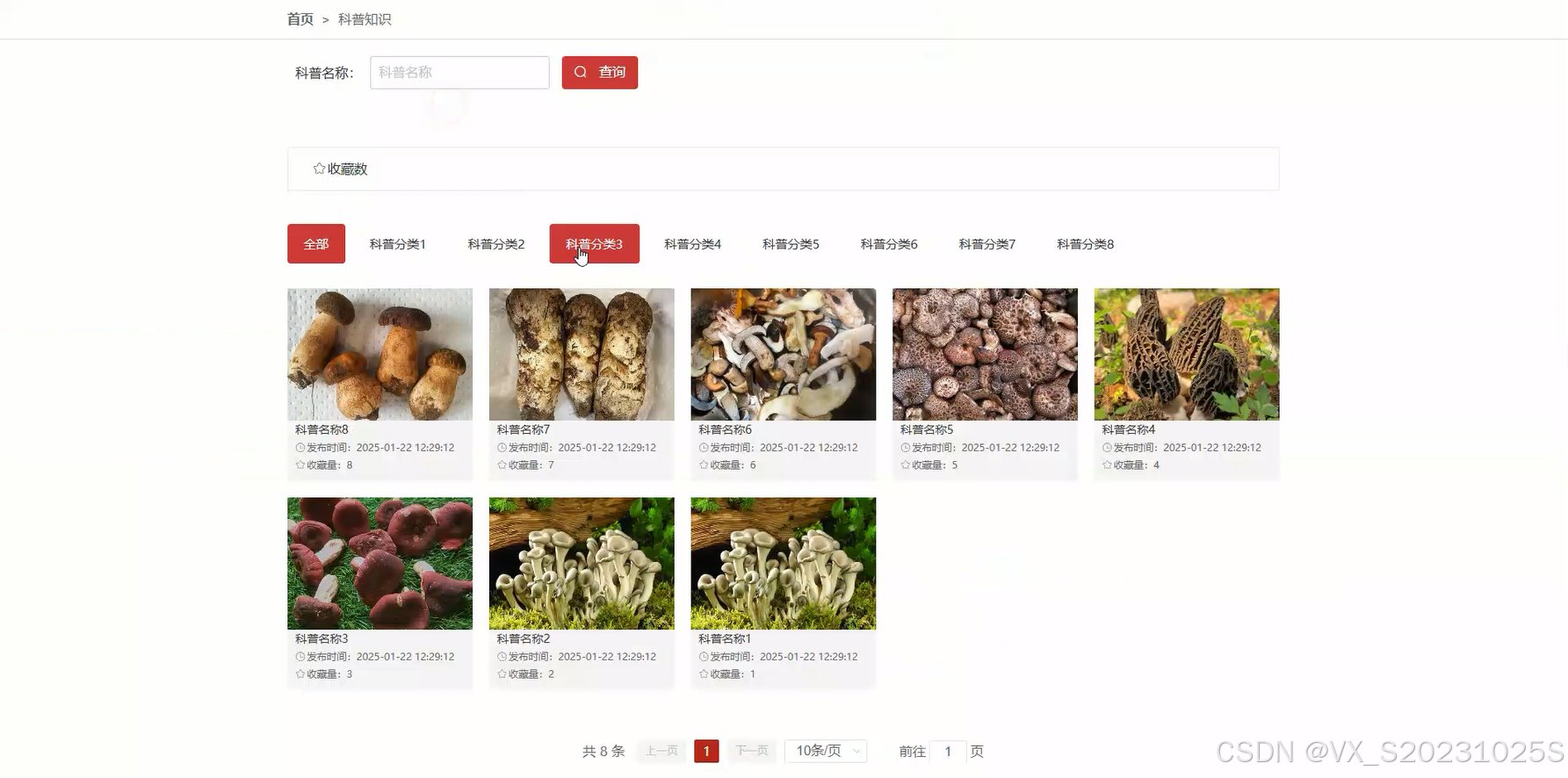Click star icon beside 收藏量: 7
Image resolution: width=1568 pixels, height=778 pixels.
[x=502, y=465]
